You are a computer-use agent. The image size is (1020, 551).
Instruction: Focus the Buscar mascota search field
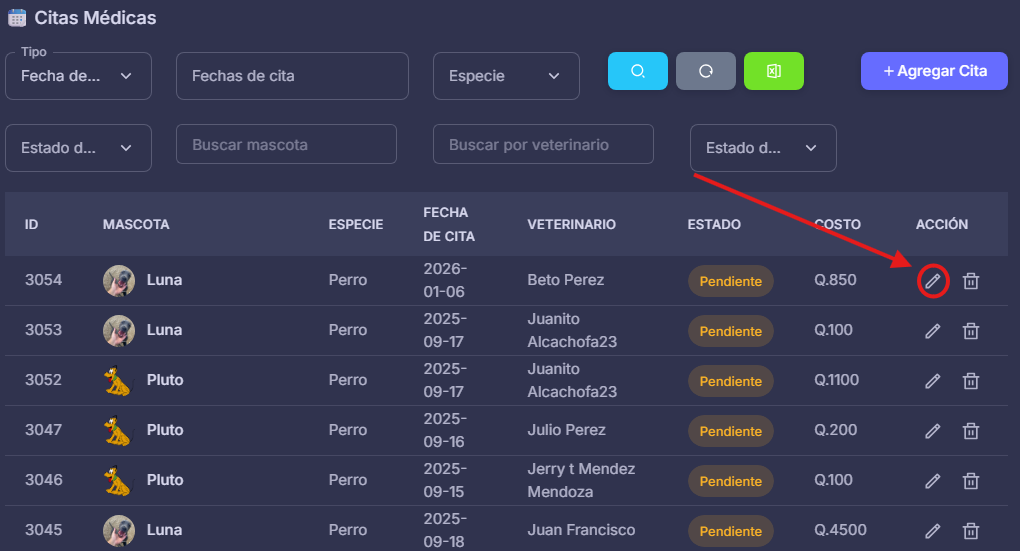coord(286,144)
